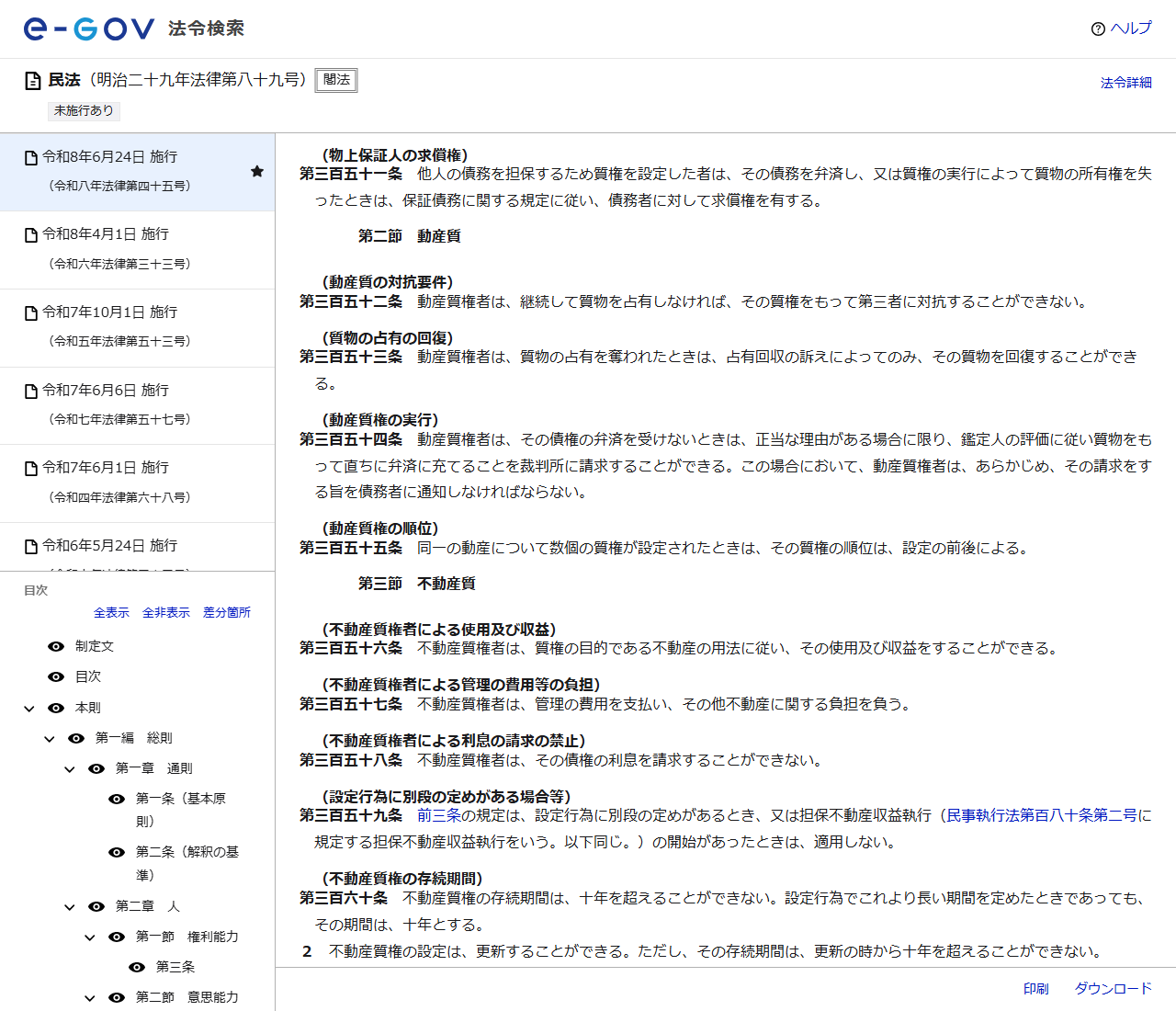Open 民事執行法第百八十条第二号 link

[1042, 815]
